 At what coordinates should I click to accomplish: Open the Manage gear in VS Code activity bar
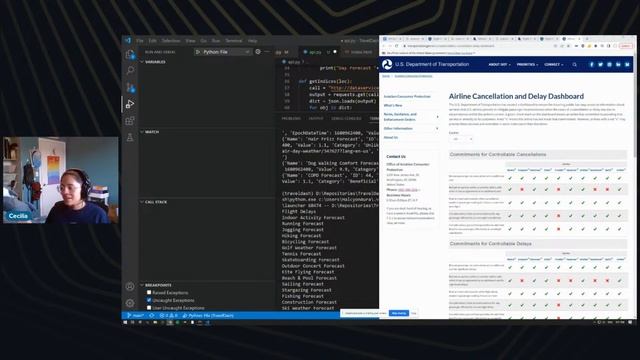(x=130, y=303)
